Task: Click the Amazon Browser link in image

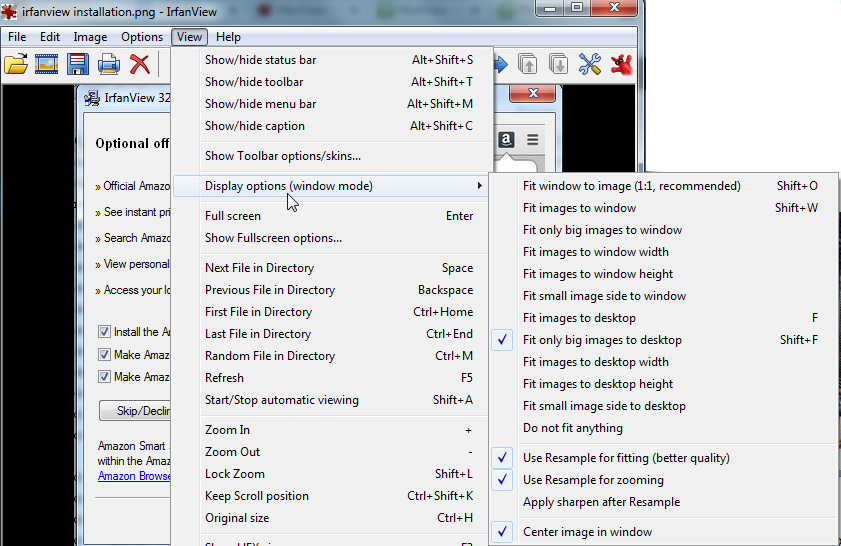Action: click(x=134, y=476)
